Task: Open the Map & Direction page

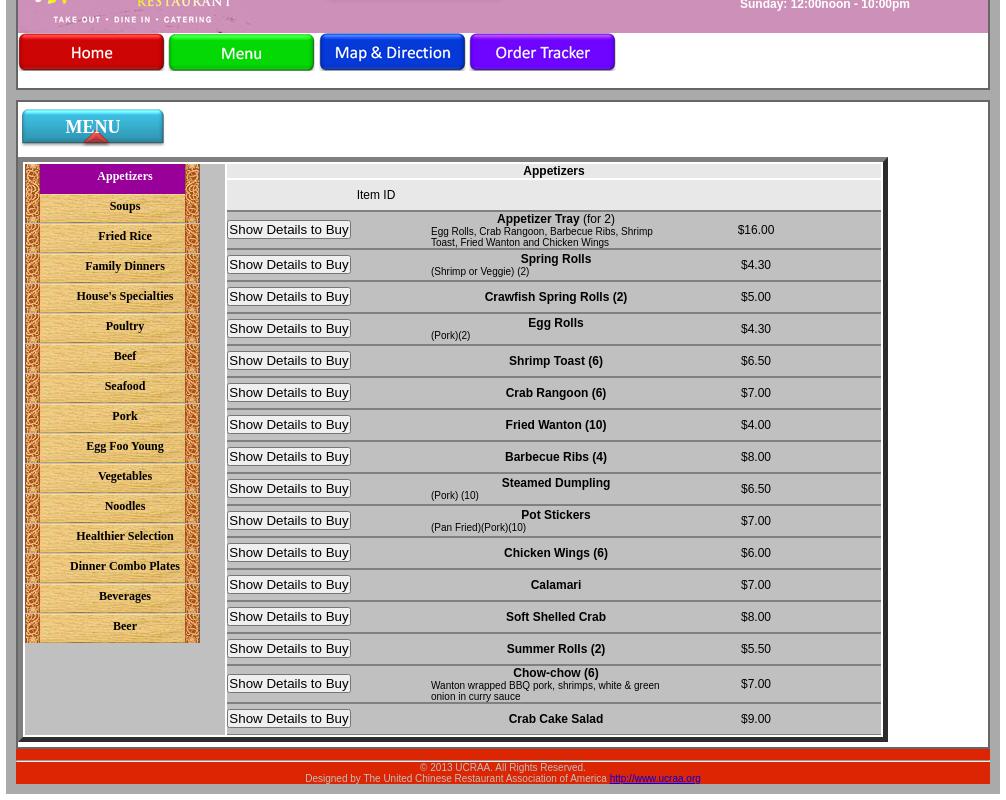Action: (392, 53)
